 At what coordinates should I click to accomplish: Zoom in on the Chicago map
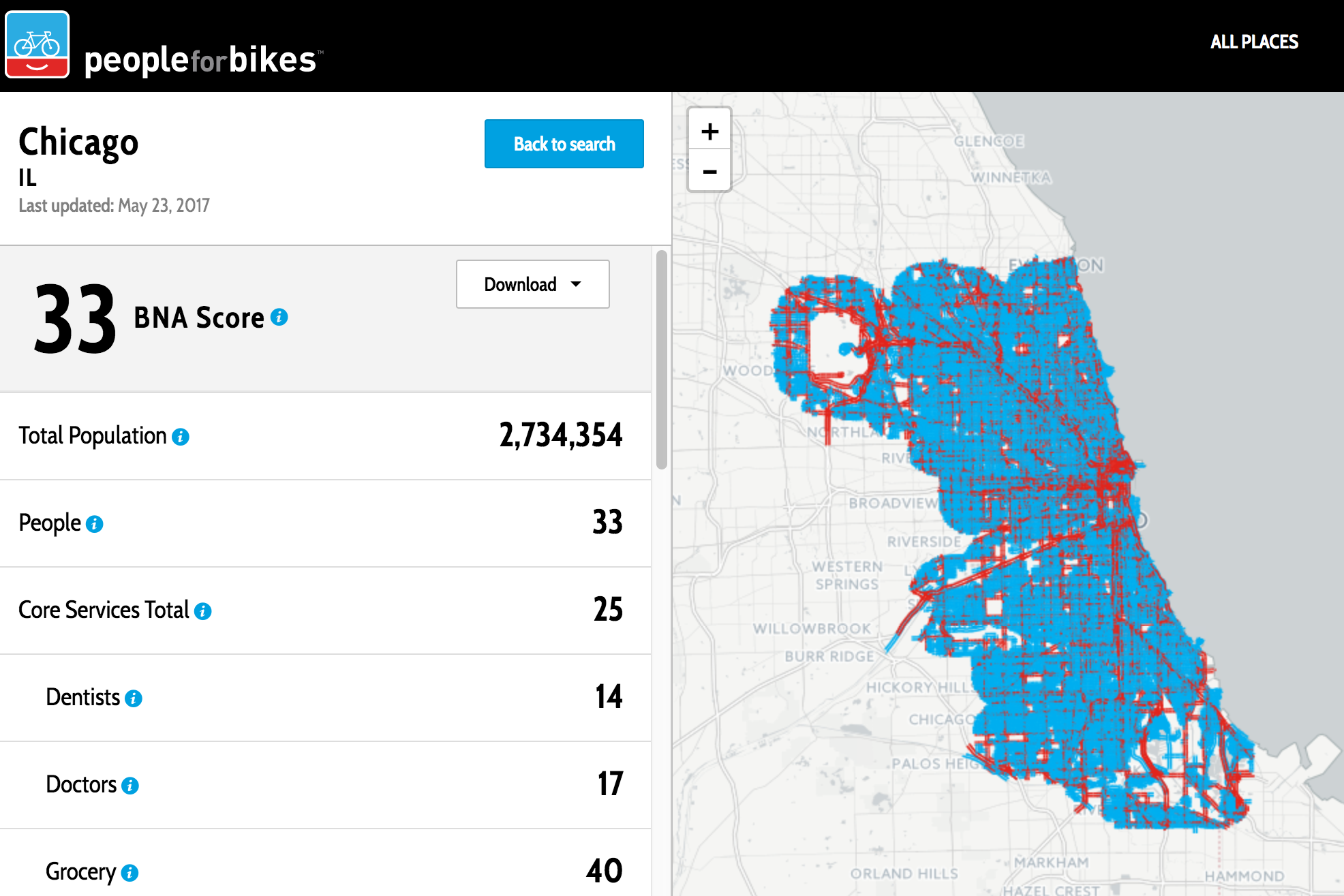click(x=709, y=131)
